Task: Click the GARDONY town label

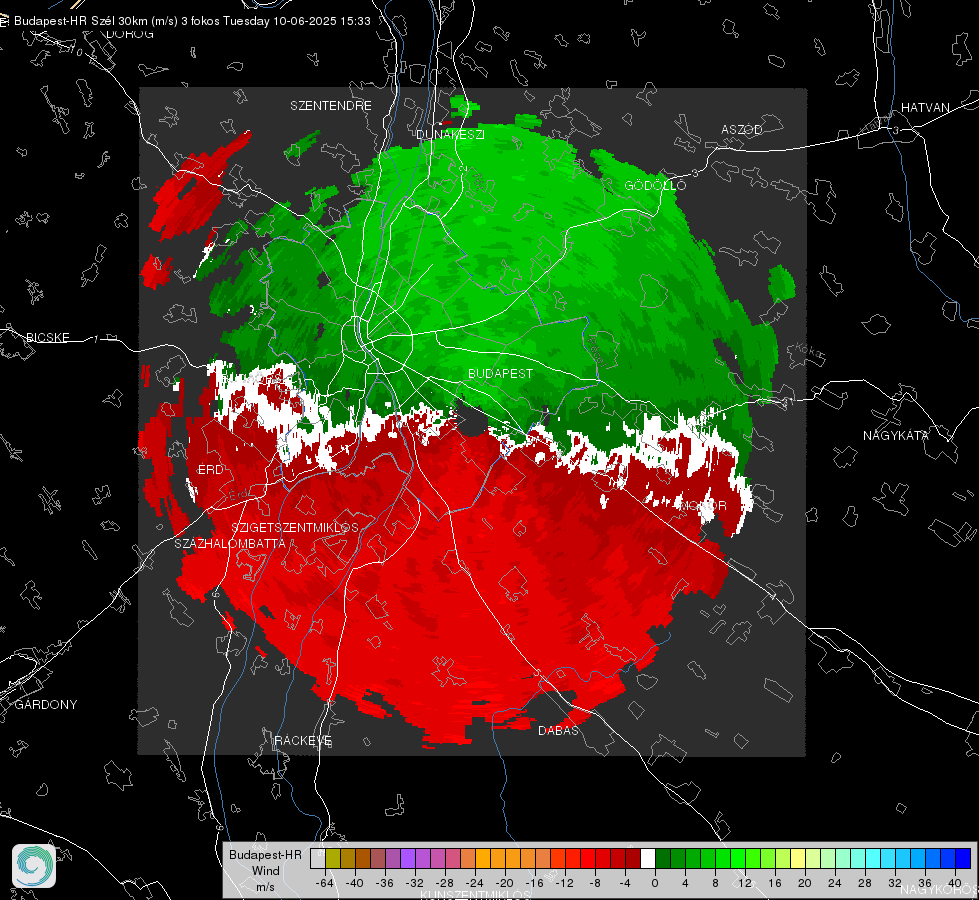Action: (46, 705)
